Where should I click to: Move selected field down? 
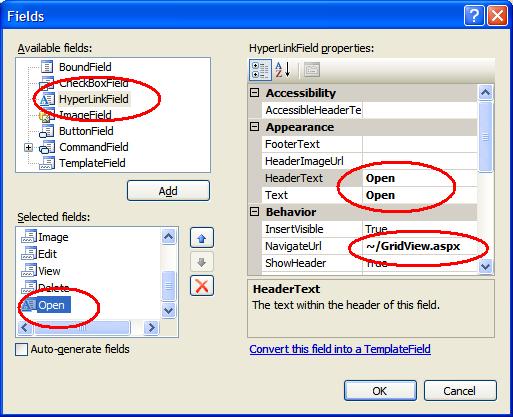click(202, 262)
